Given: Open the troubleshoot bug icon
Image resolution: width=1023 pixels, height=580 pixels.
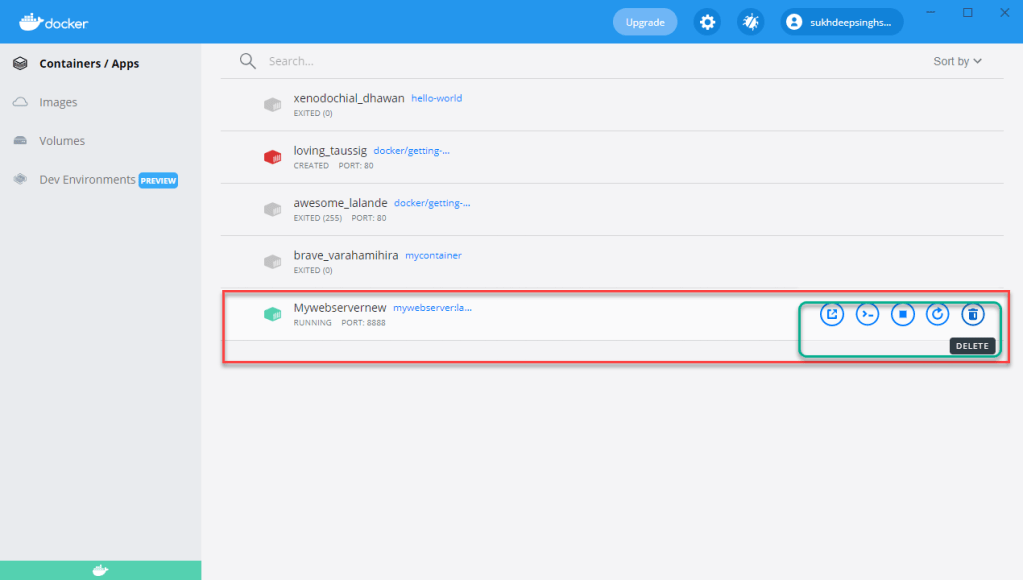Looking at the screenshot, I should point(750,22).
